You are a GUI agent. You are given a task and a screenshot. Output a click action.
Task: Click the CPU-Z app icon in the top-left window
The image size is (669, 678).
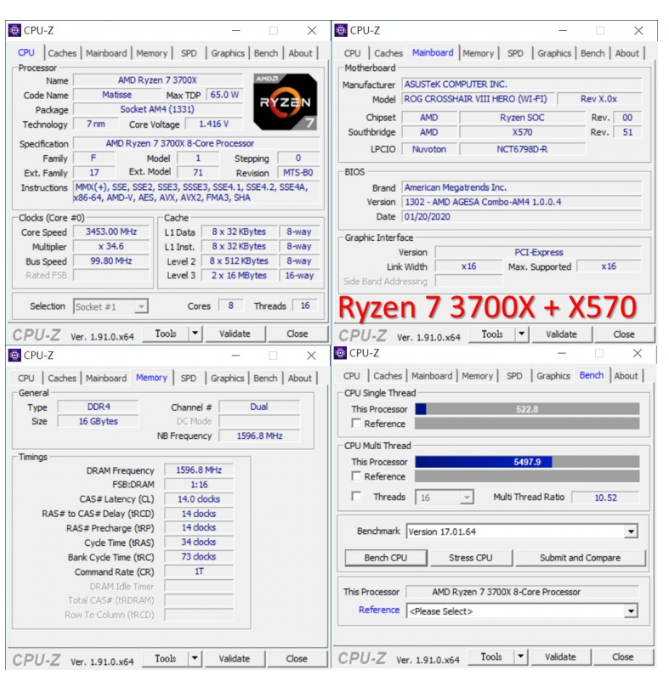[15, 30]
